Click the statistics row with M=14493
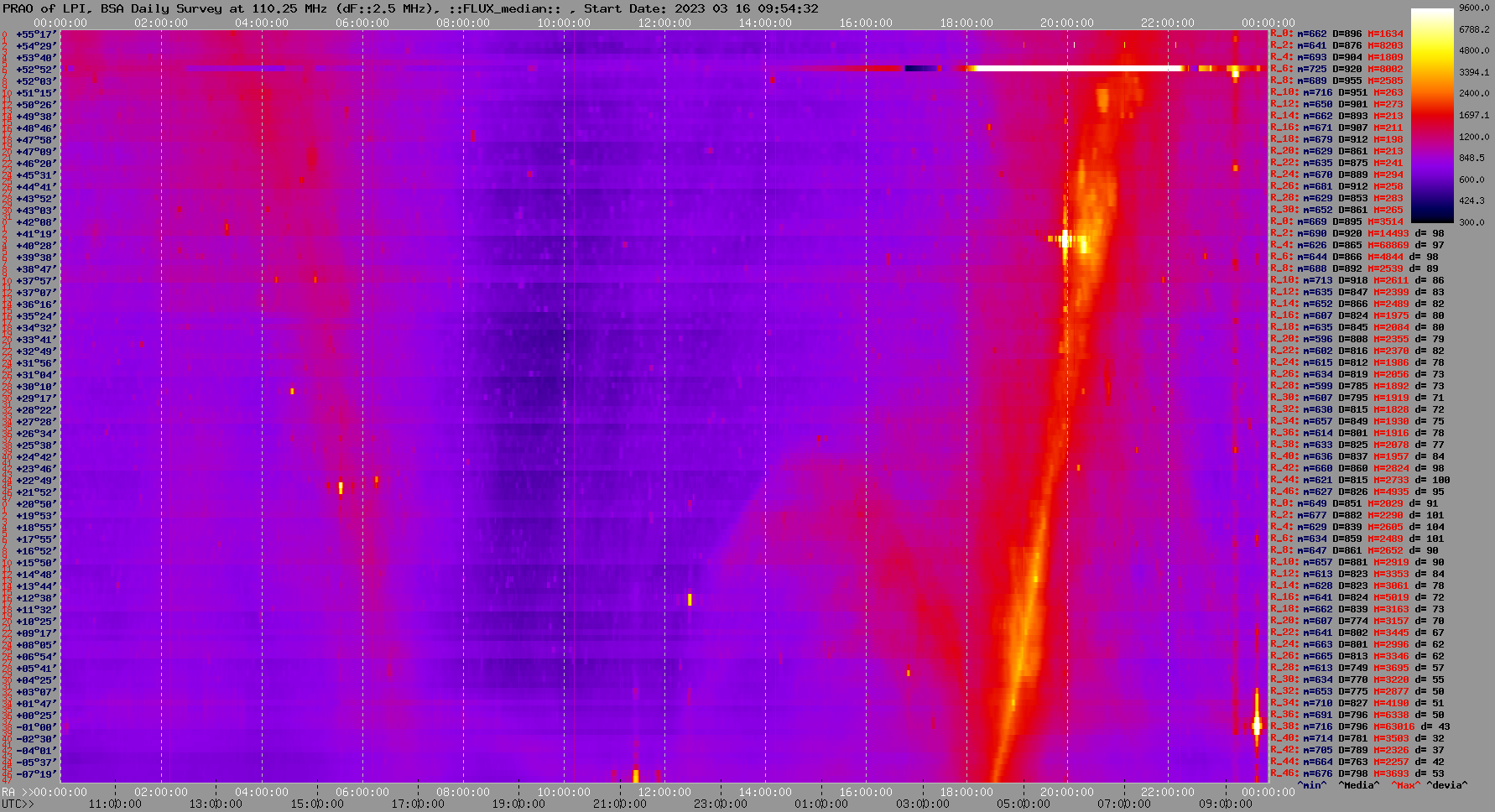The width and height of the screenshot is (1495, 812). point(1357,233)
